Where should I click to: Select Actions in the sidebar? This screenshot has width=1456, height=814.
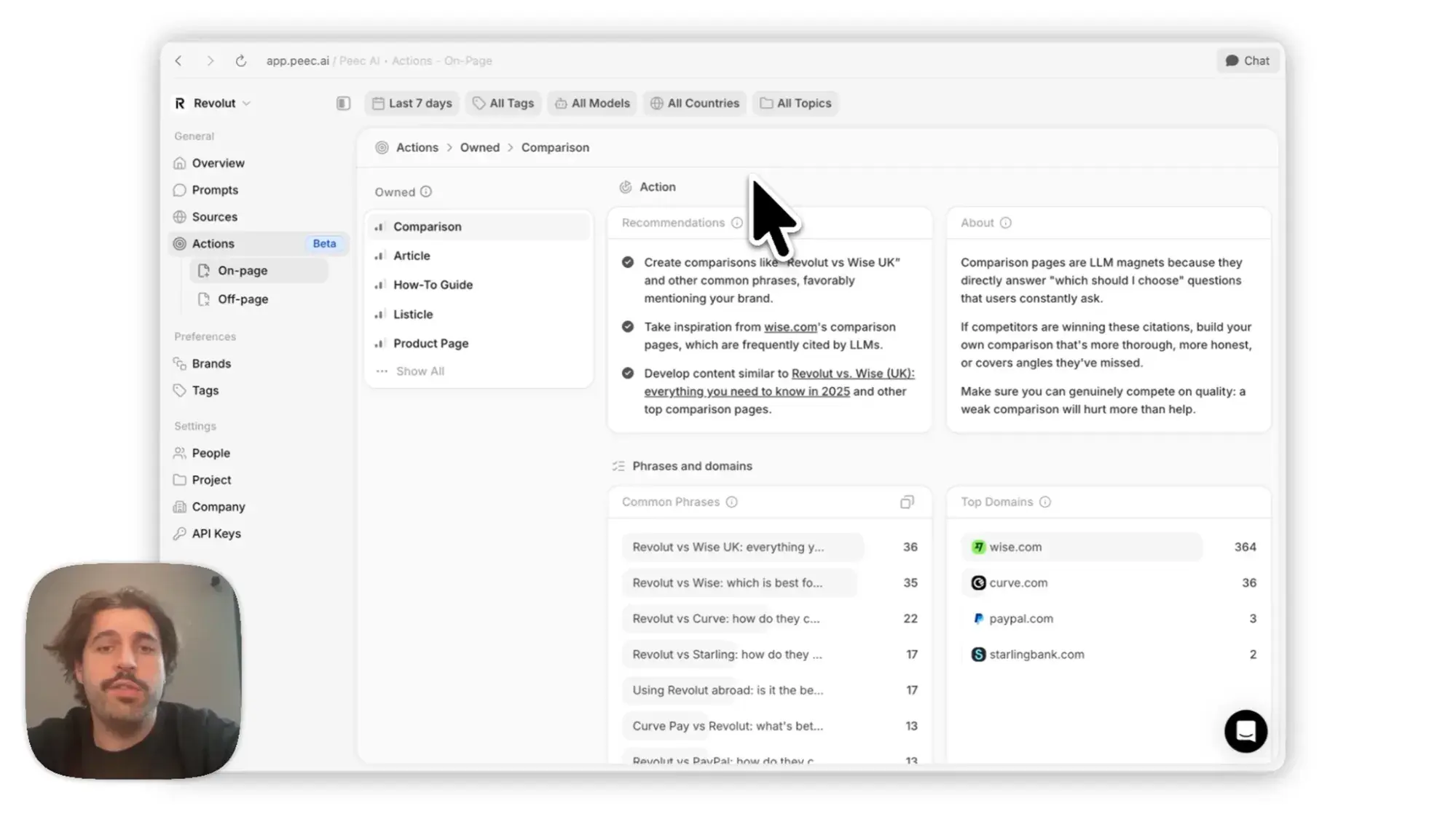tap(259, 244)
